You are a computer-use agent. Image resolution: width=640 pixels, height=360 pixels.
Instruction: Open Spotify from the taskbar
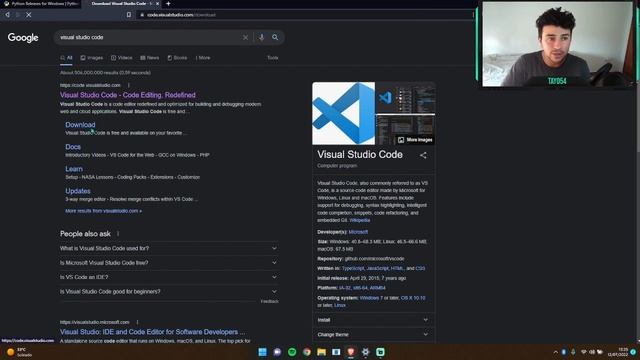[292, 352]
